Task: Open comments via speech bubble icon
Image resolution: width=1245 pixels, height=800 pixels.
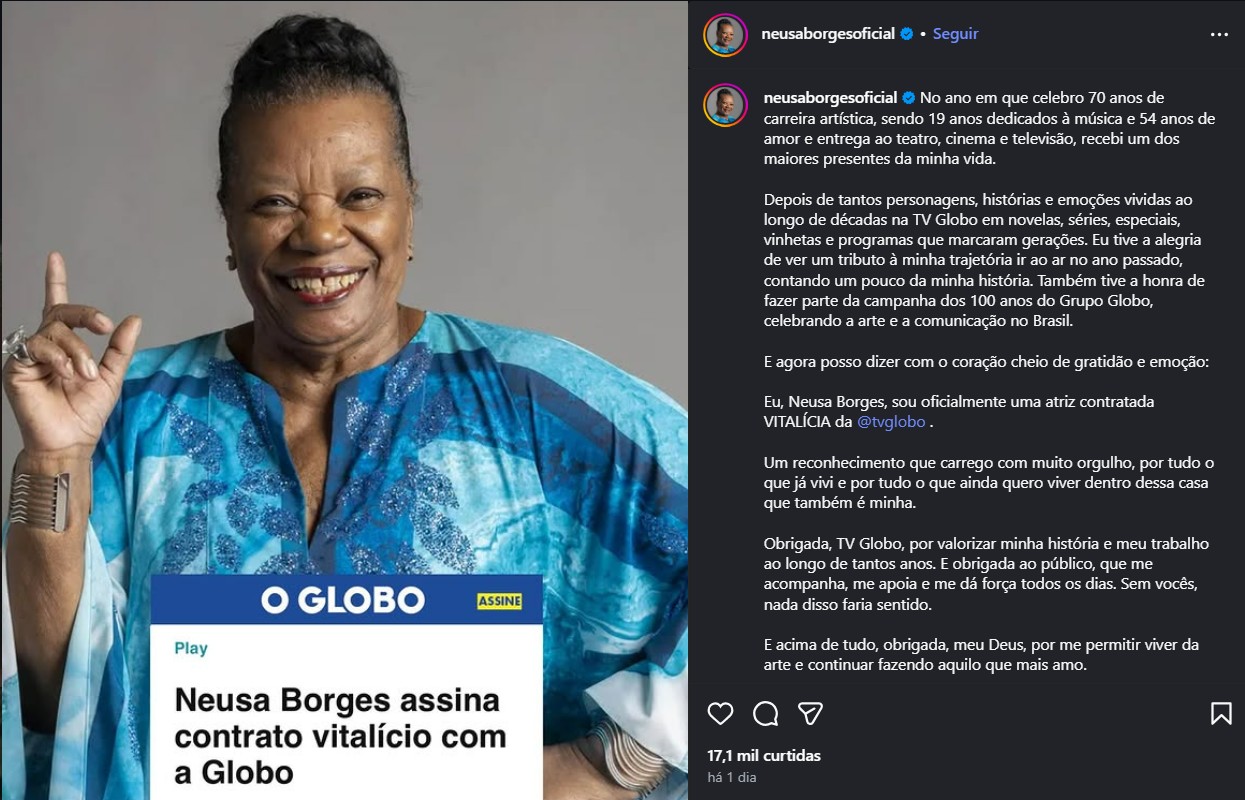Action: [x=766, y=713]
